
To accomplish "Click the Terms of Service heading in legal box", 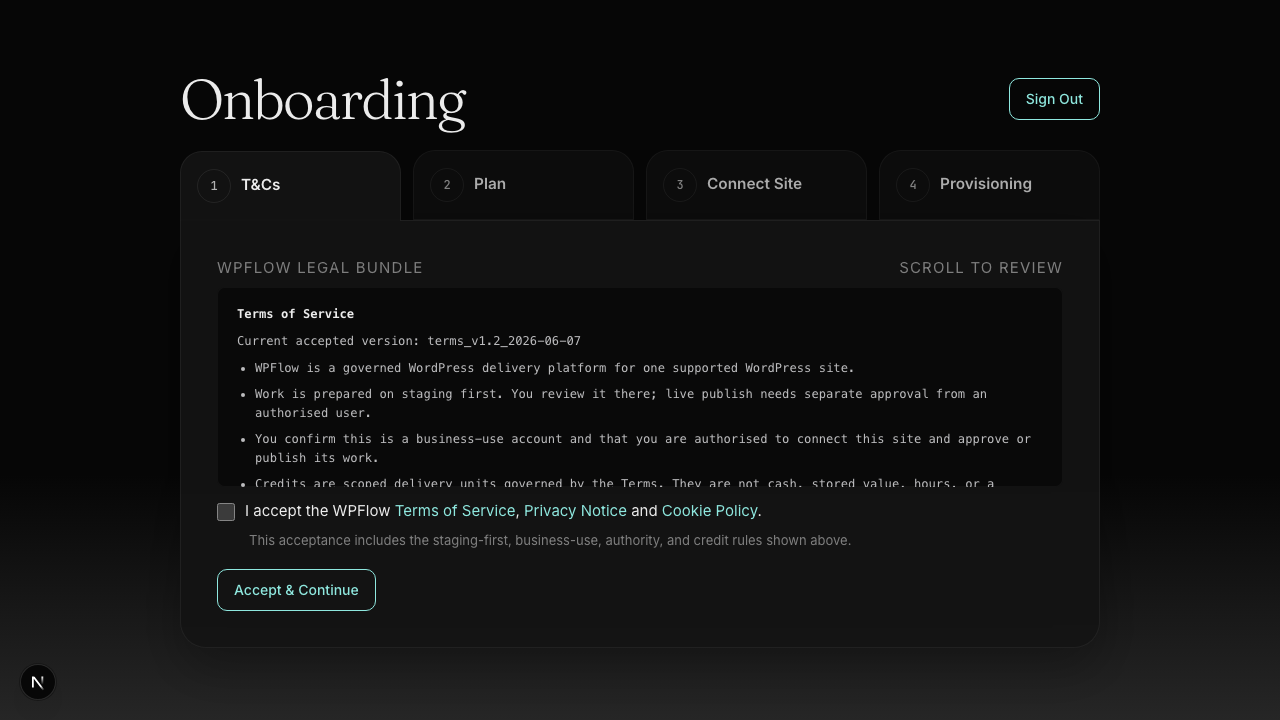I will pos(295,314).
